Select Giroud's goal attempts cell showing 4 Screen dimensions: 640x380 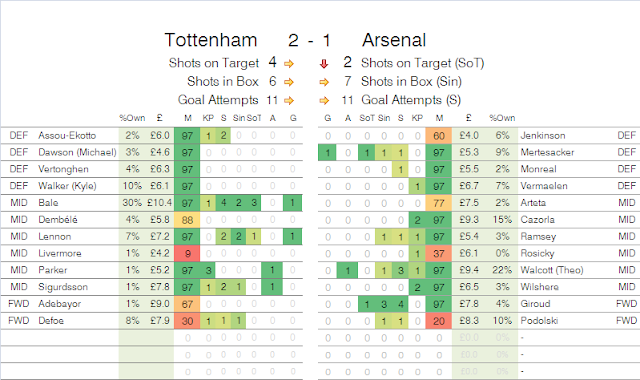click(x=400, y=304)
